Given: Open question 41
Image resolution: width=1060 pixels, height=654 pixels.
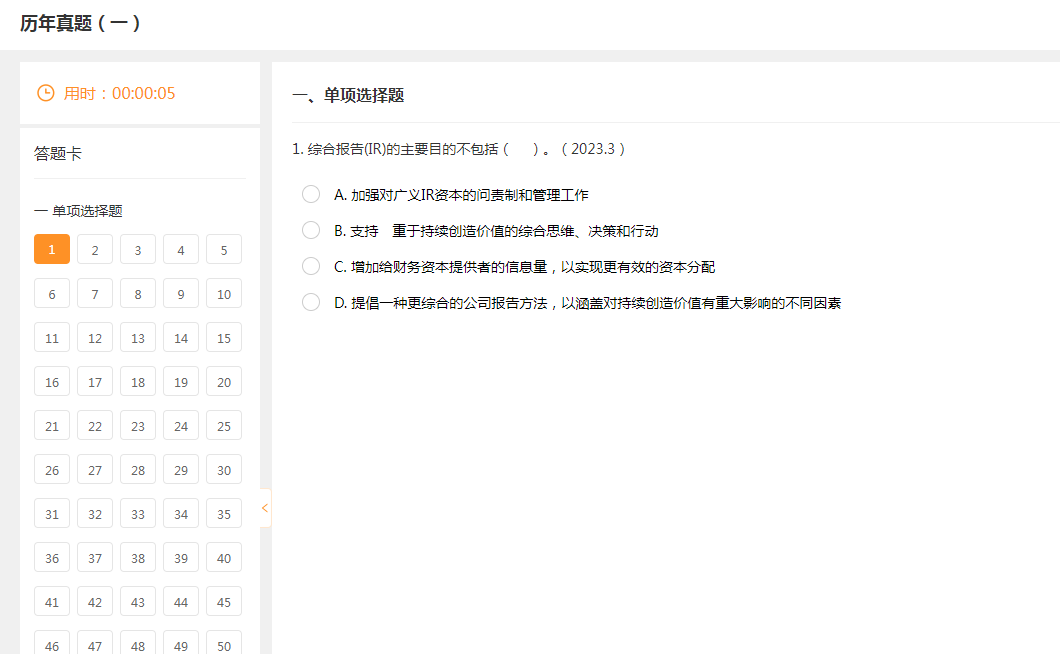Looking at the screenshot, I should click(52, 602).
